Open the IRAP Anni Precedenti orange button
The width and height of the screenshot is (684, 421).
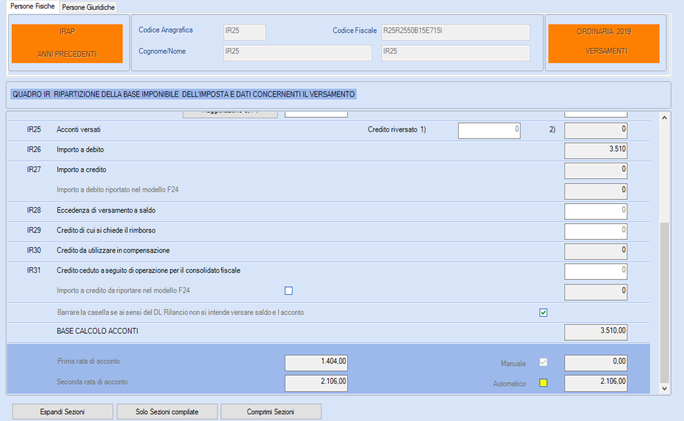point(67,43)
